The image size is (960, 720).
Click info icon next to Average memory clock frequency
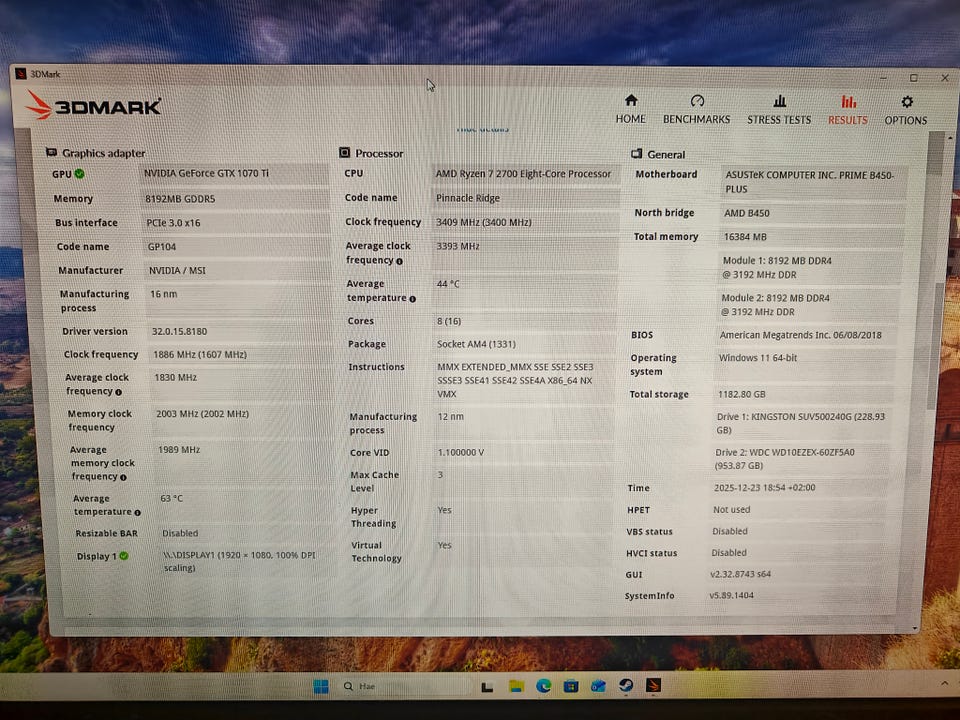click(123, 477)
